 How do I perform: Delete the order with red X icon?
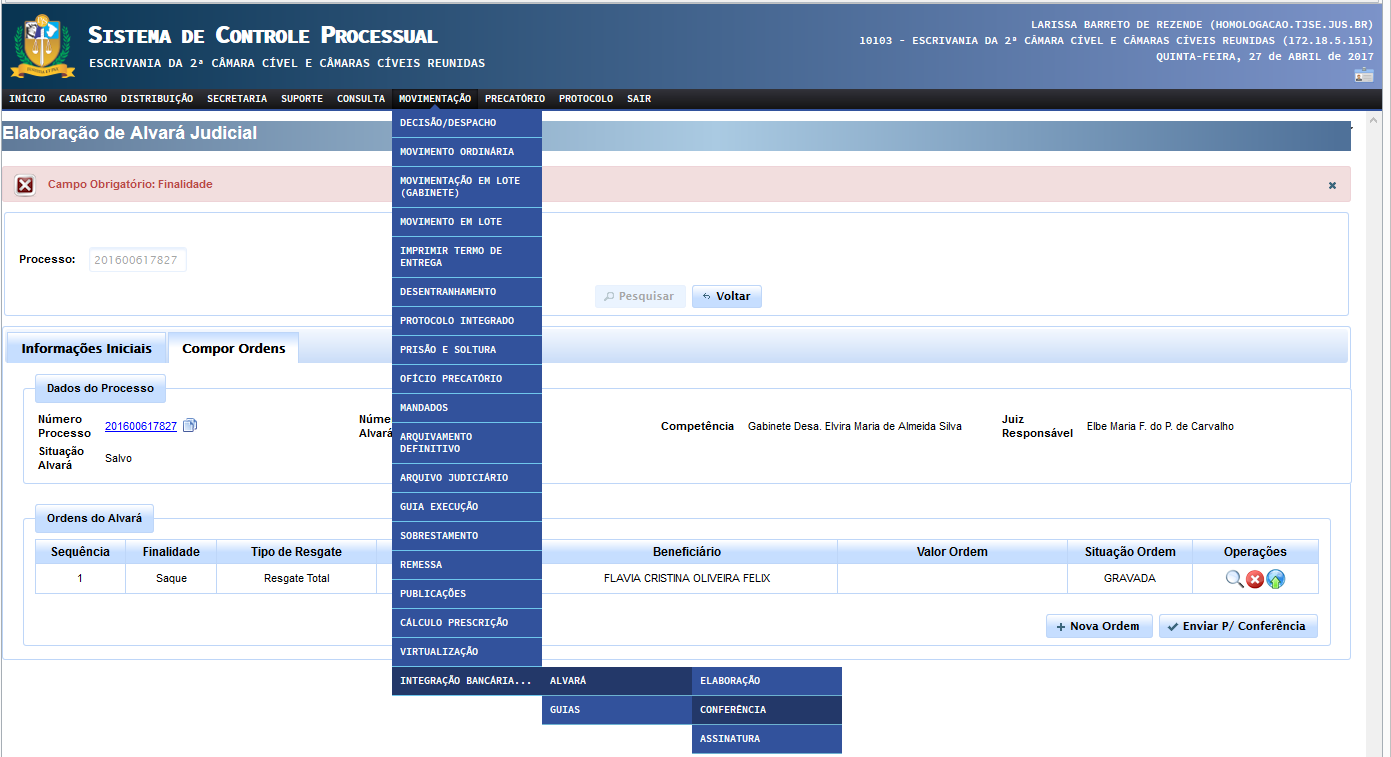pyautogui.click(x=1255, y=579)
